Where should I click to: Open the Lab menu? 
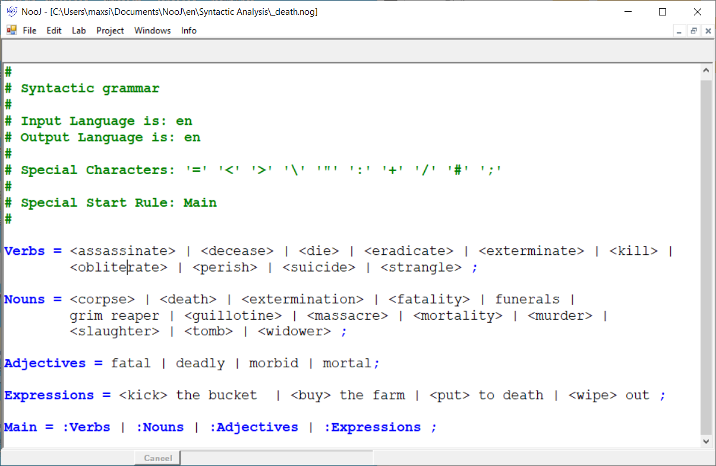(79, 31)
